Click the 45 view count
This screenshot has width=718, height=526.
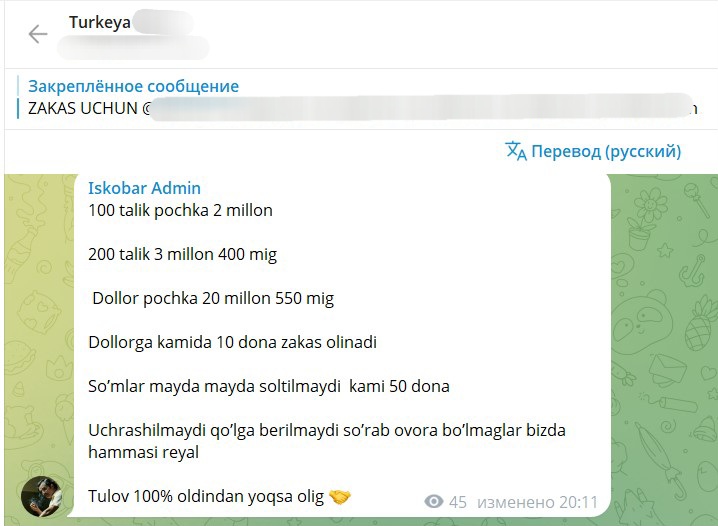(x=457, y=502)
